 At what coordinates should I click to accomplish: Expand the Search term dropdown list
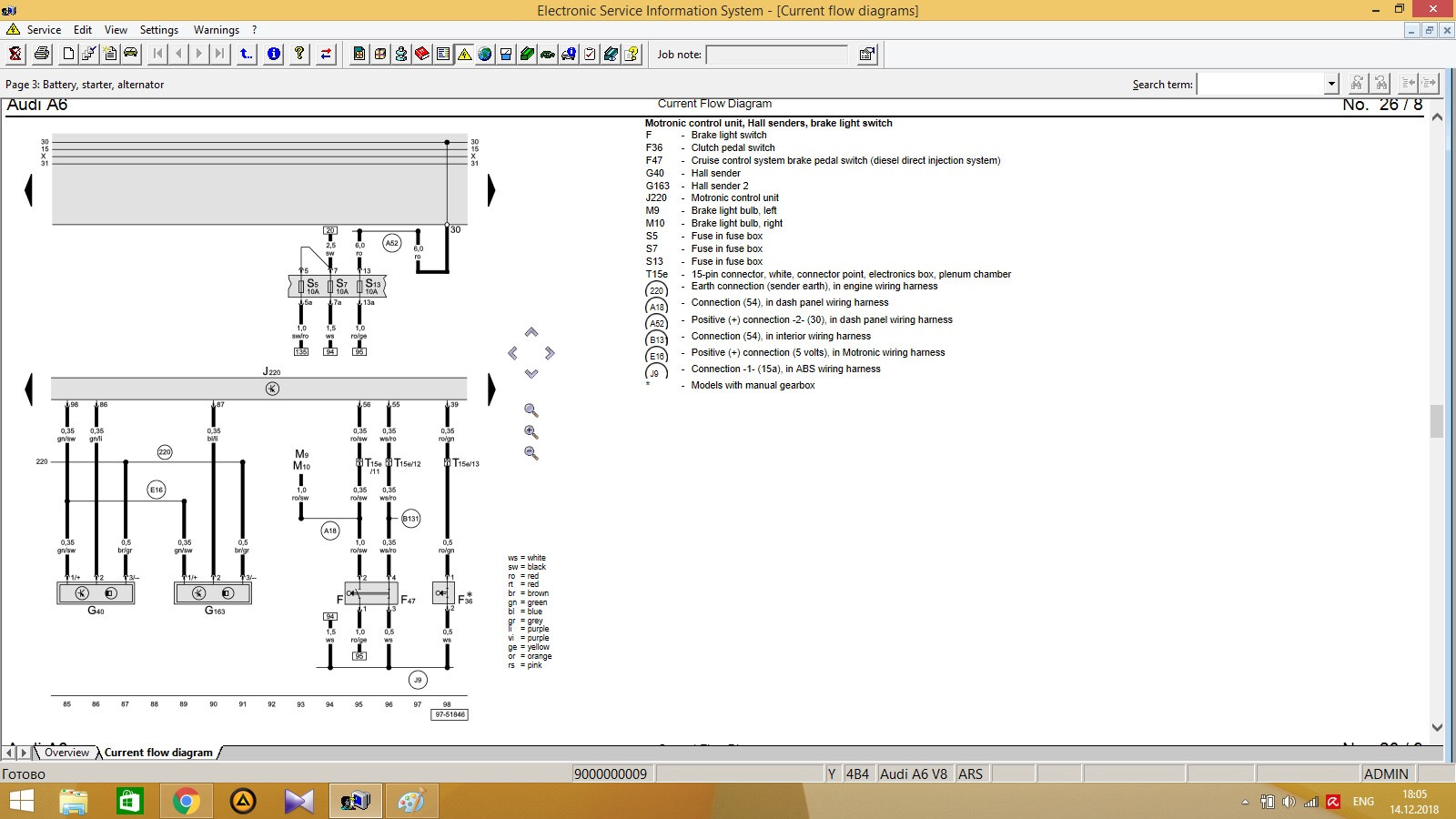(1331, 84)
